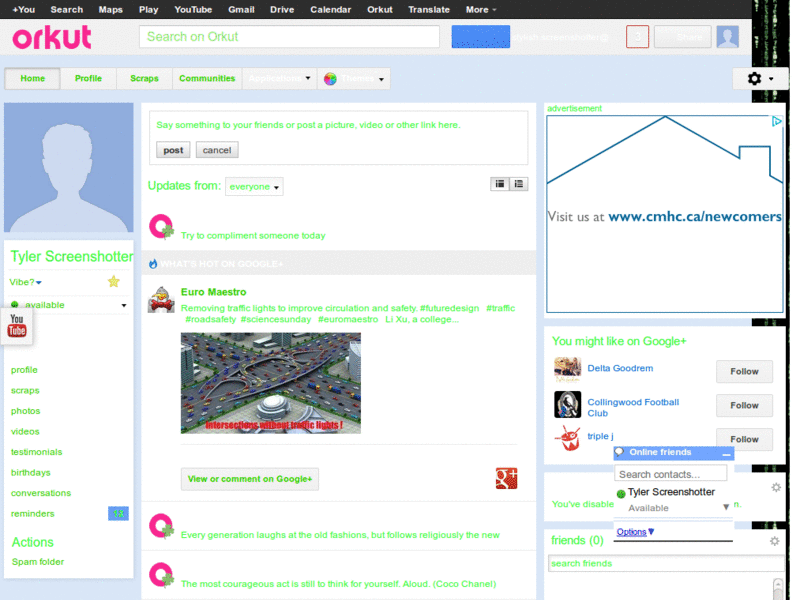Click the yellow star beside Vibe

coord(113,281)
